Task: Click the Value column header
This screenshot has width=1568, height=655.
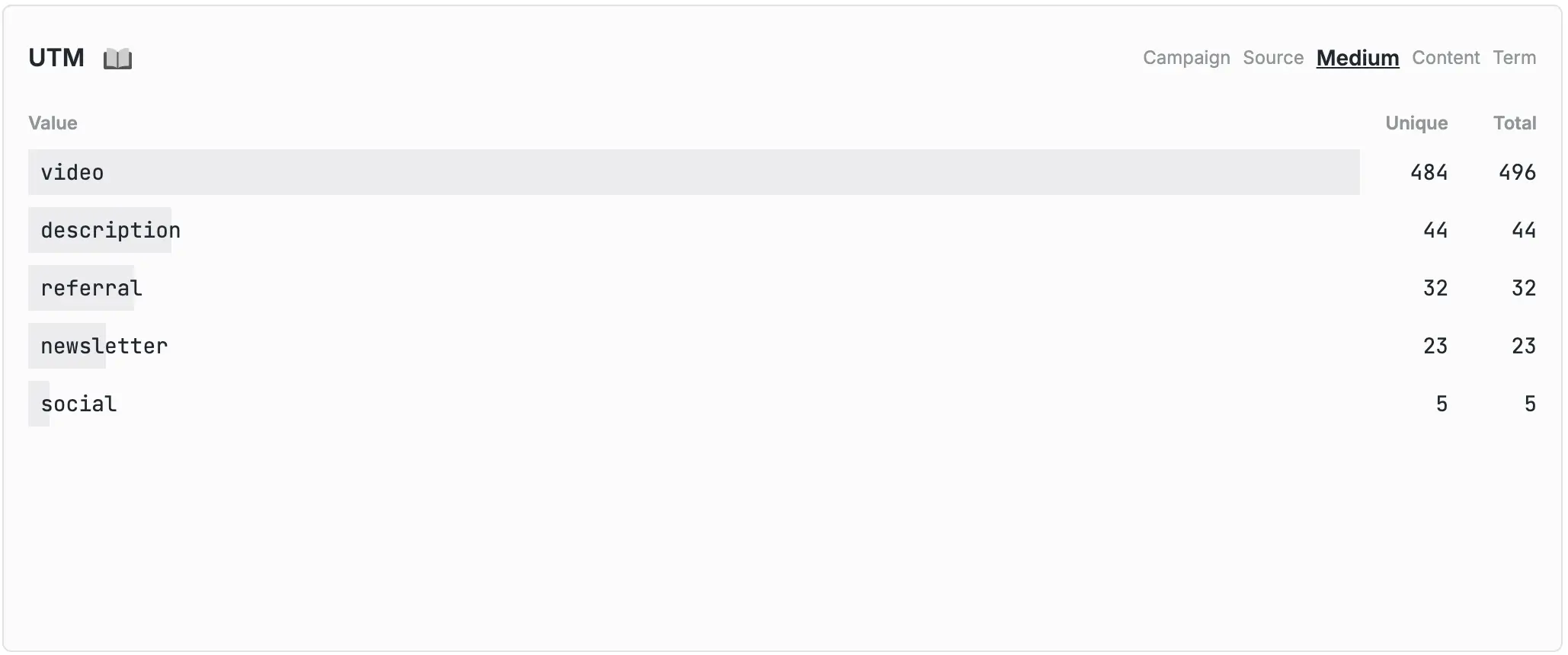Action: (x=53, y=123)
